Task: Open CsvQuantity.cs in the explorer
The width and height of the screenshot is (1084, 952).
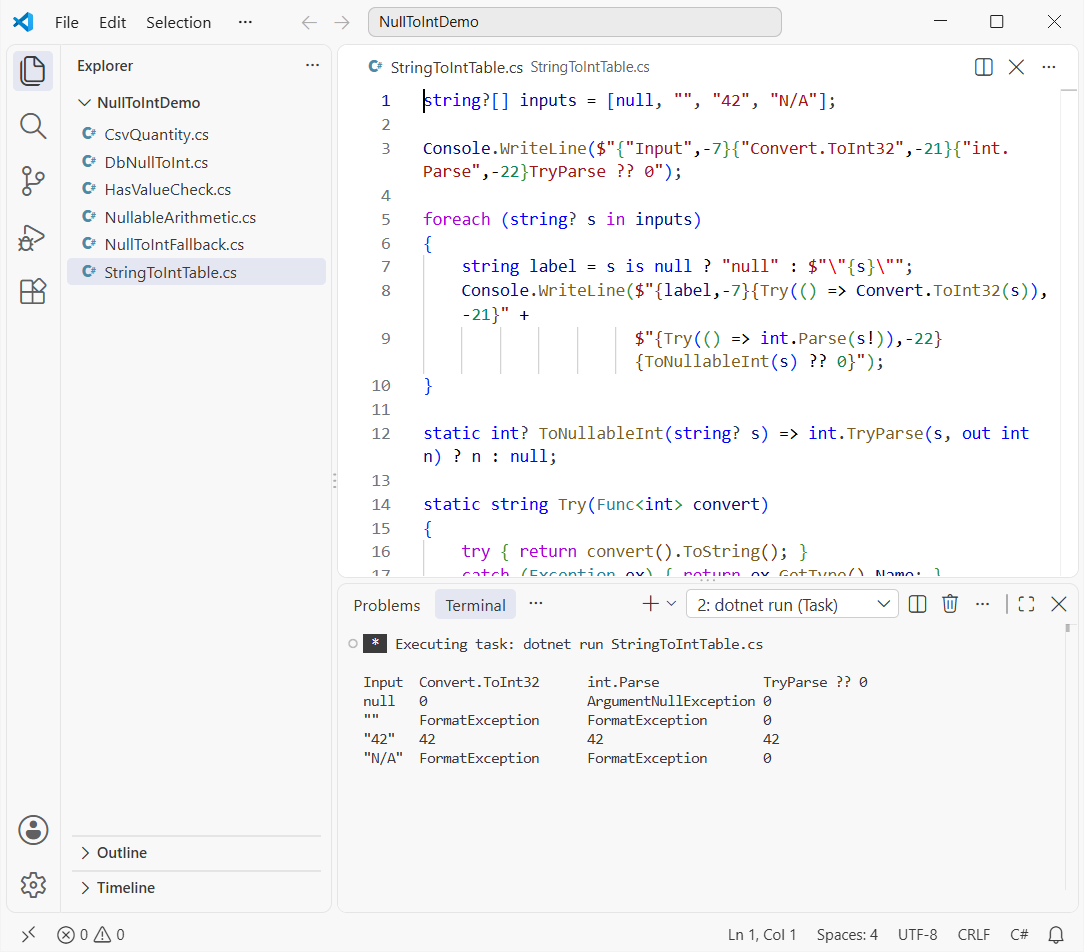Action: (197, 135)
